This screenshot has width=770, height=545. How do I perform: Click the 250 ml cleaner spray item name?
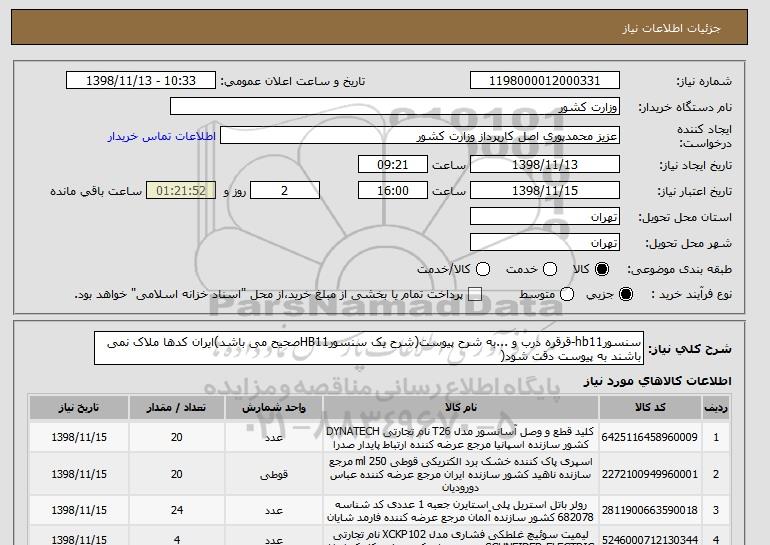click(x=460, y=474)
